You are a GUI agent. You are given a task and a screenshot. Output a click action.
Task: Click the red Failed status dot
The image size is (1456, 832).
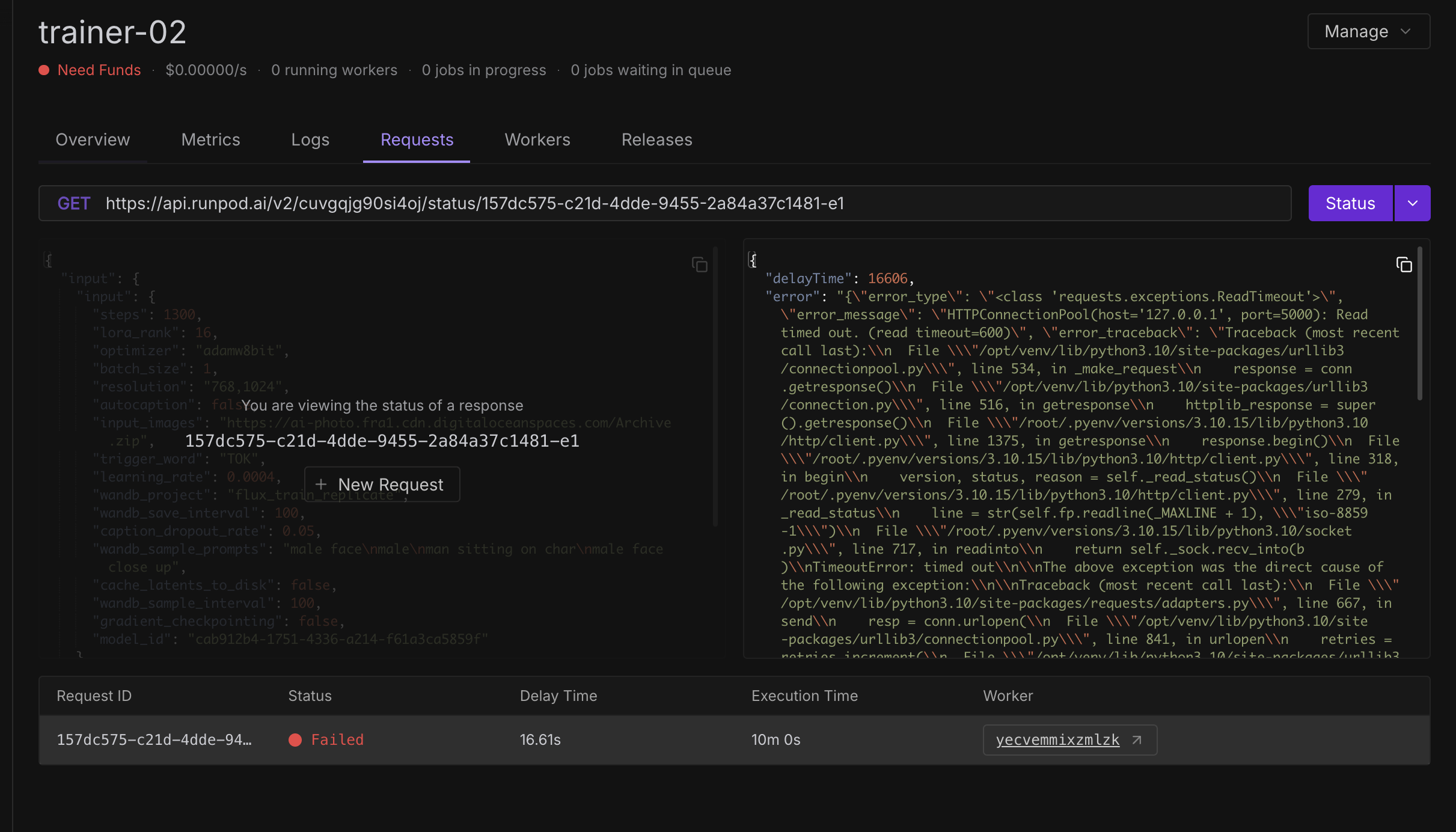pyautogui.click(x=295, y=740)
